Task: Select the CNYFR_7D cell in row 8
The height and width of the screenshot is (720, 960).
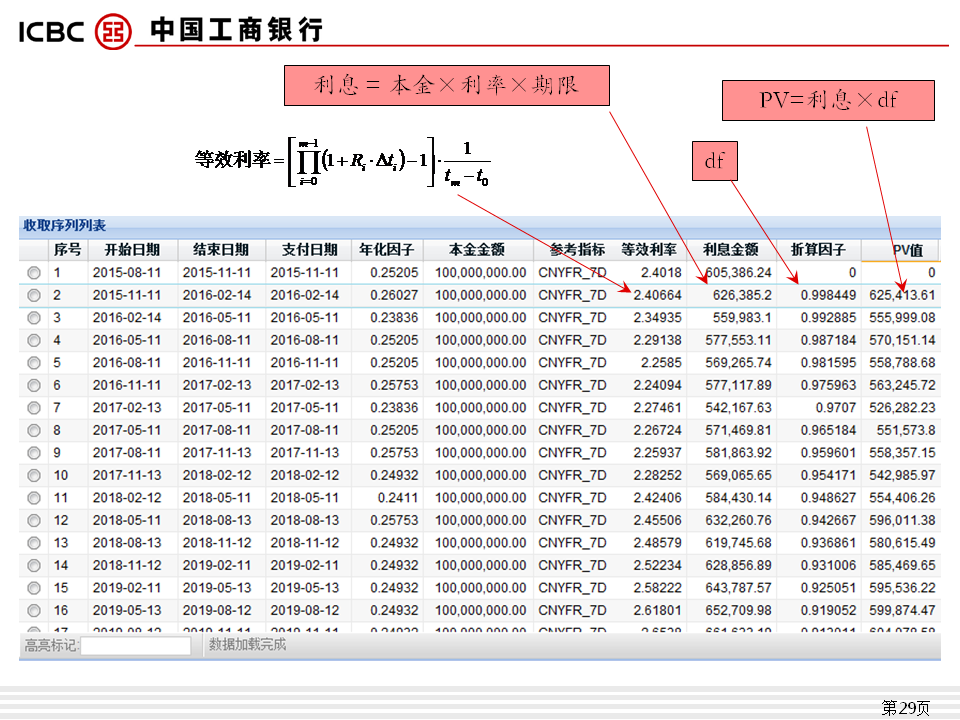Action: [572, 430]
